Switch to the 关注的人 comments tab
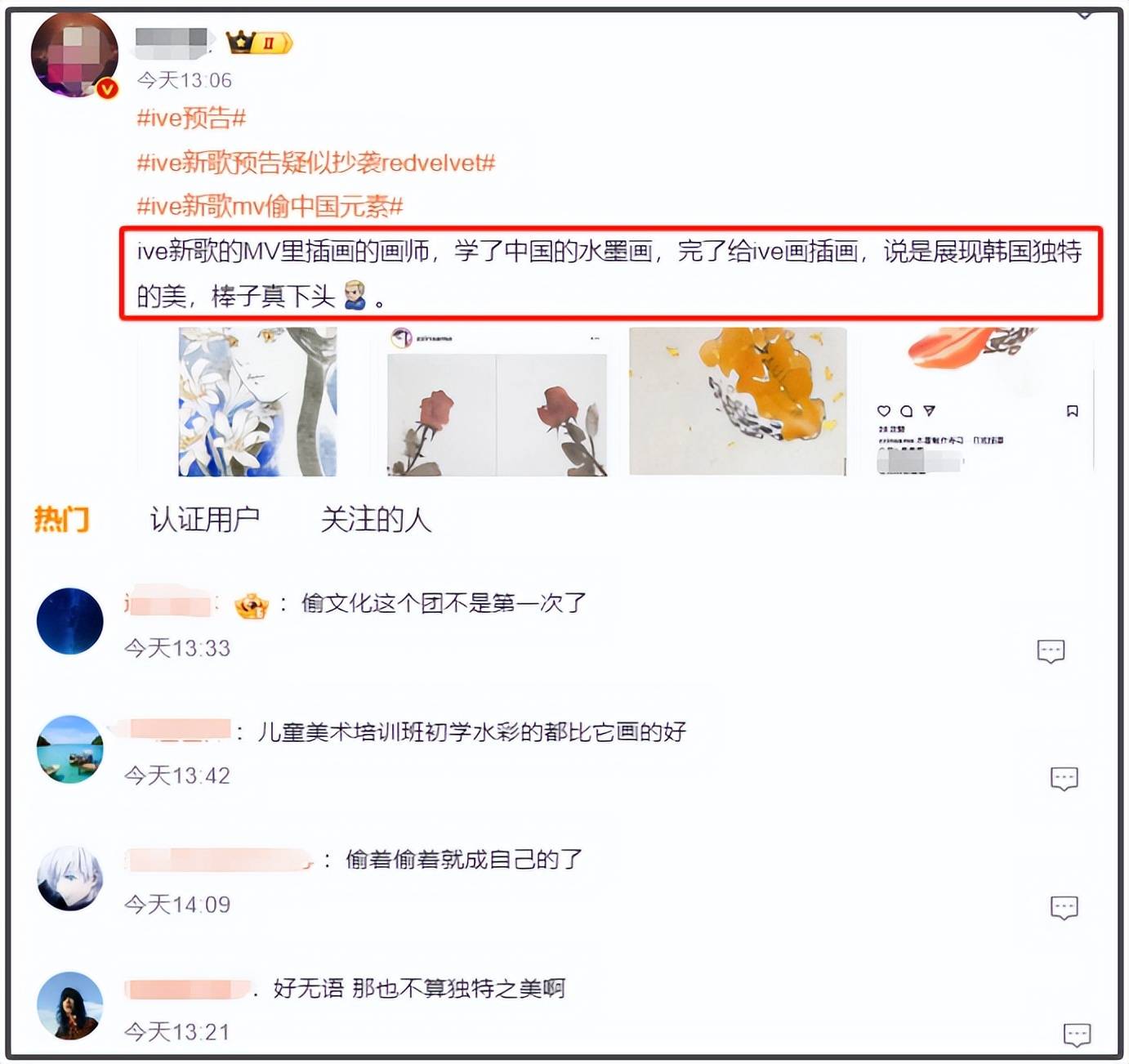 tap(376, 519)
